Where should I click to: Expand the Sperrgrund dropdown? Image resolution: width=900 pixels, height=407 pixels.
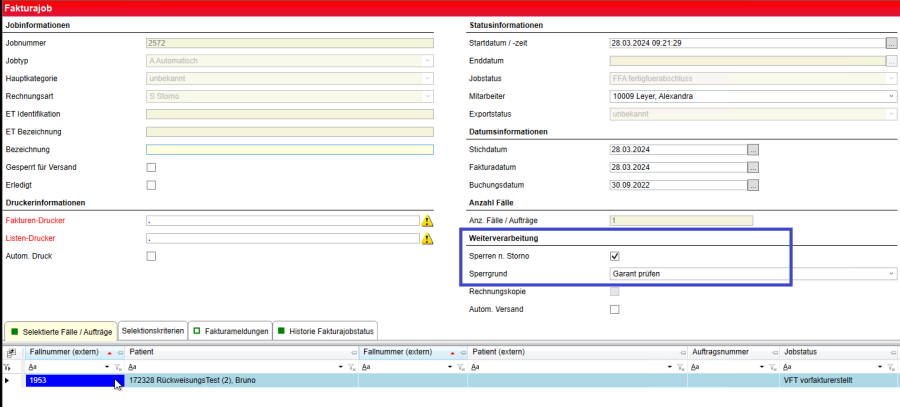pos(891,273)
